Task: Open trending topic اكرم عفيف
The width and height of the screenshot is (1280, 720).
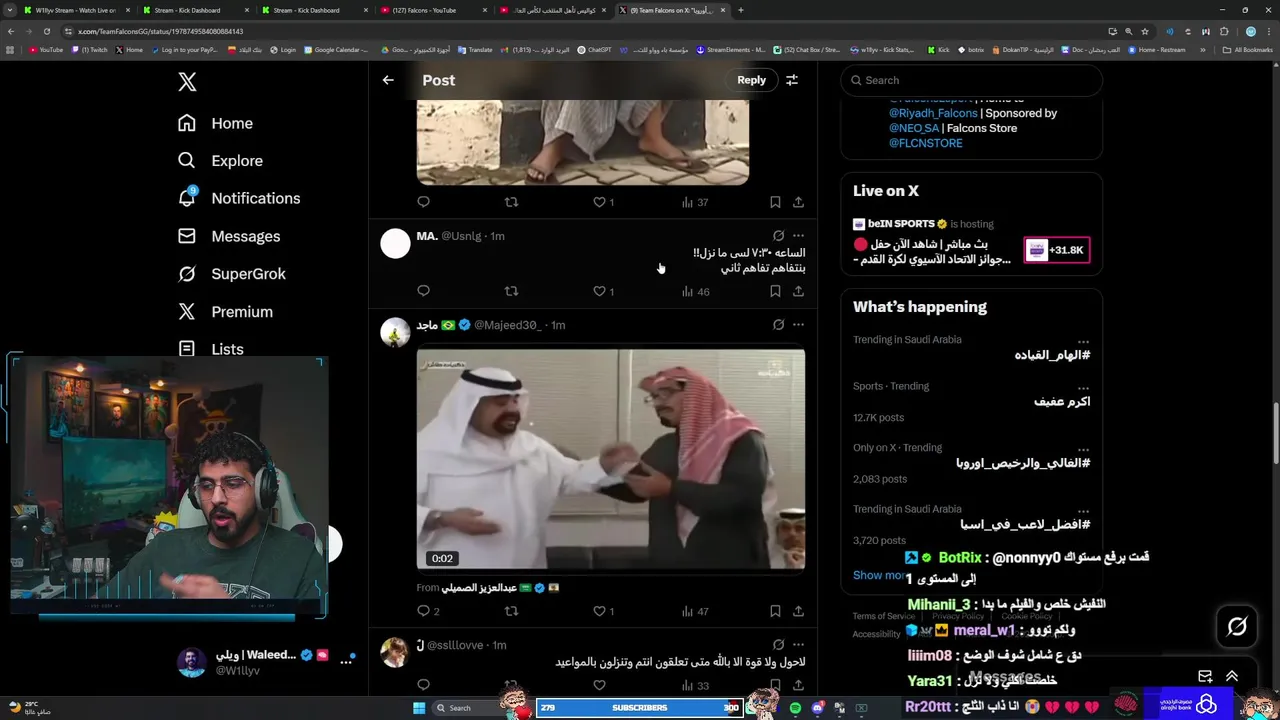Action: 1062,401
